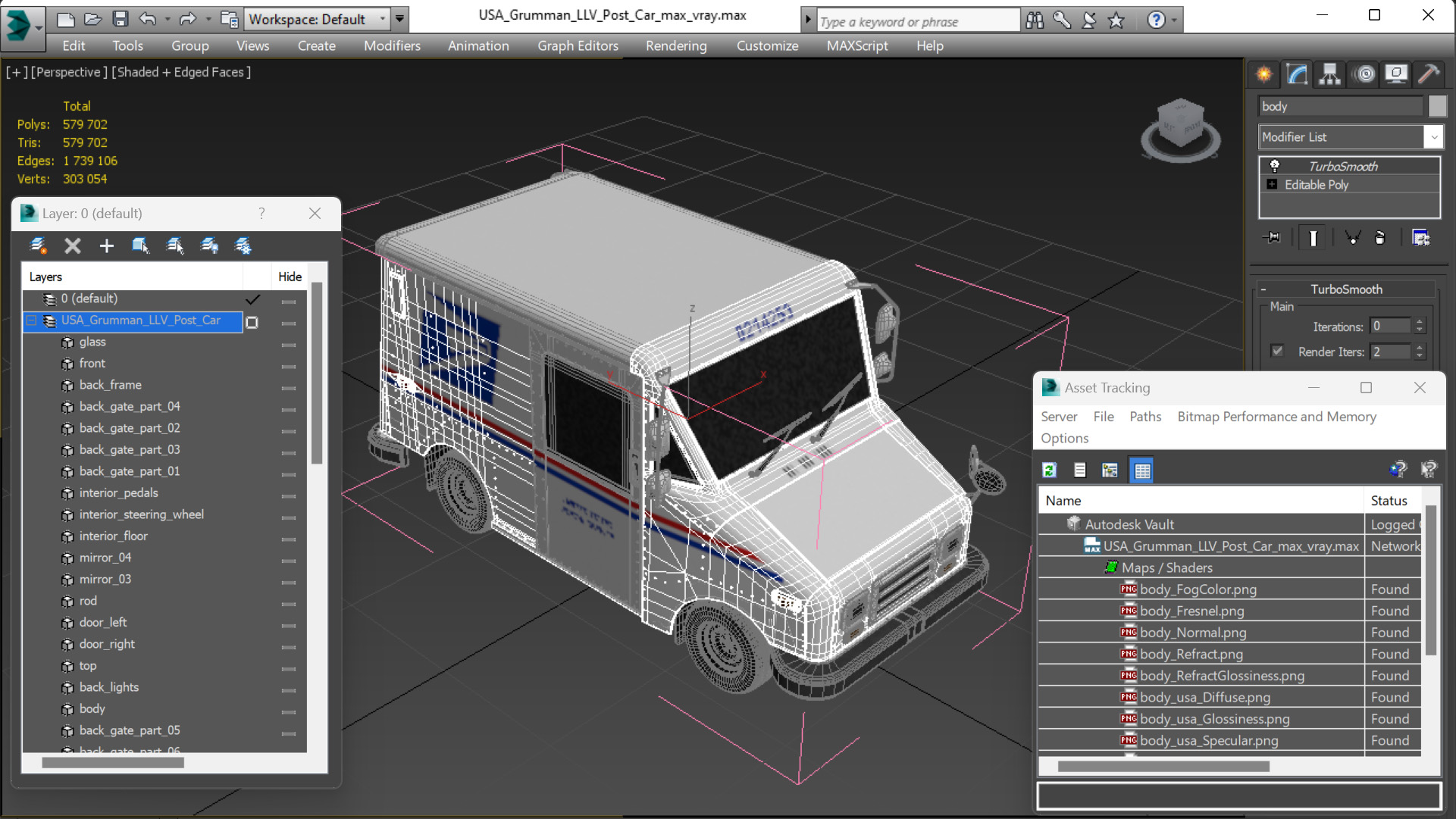
Task: Expand the Editable Poly plus box
Action: click(1273, 184)
